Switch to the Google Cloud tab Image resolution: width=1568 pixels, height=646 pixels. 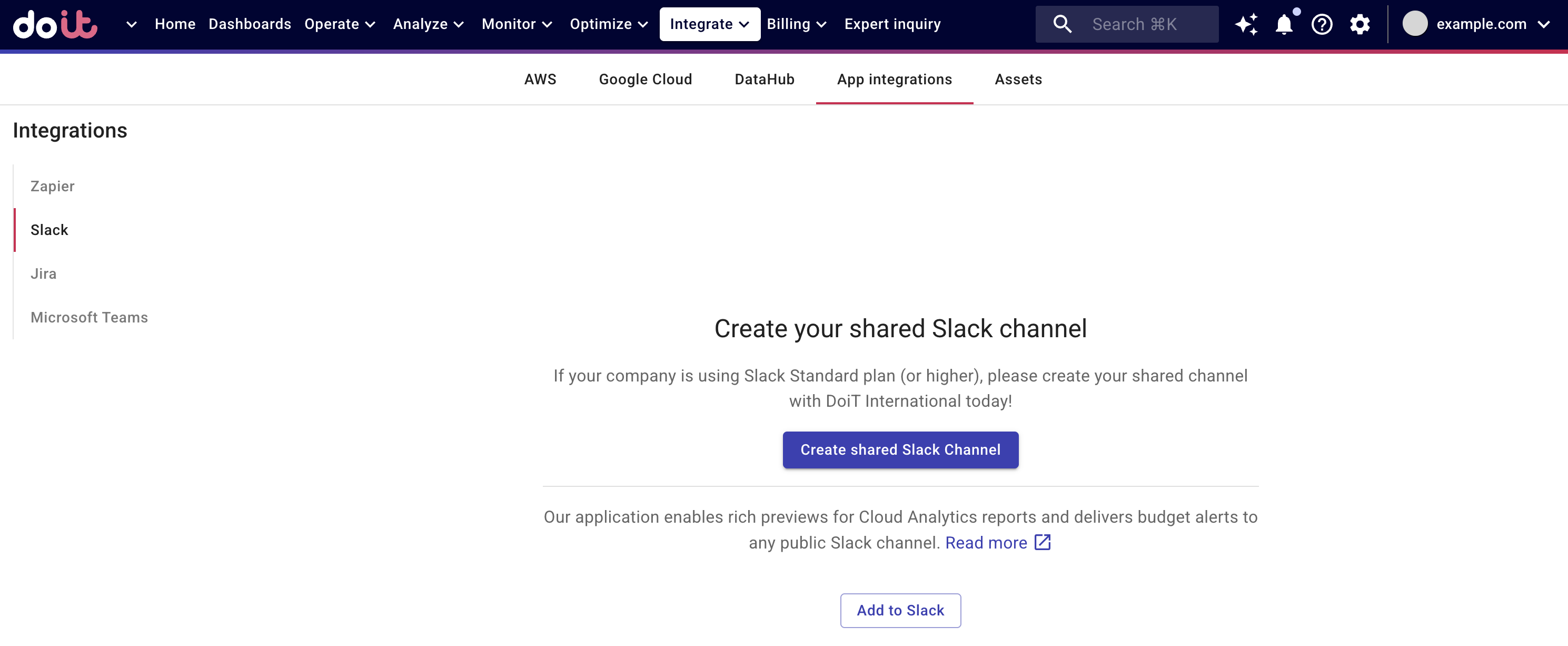pyautogui.click(x=646, y=79)
